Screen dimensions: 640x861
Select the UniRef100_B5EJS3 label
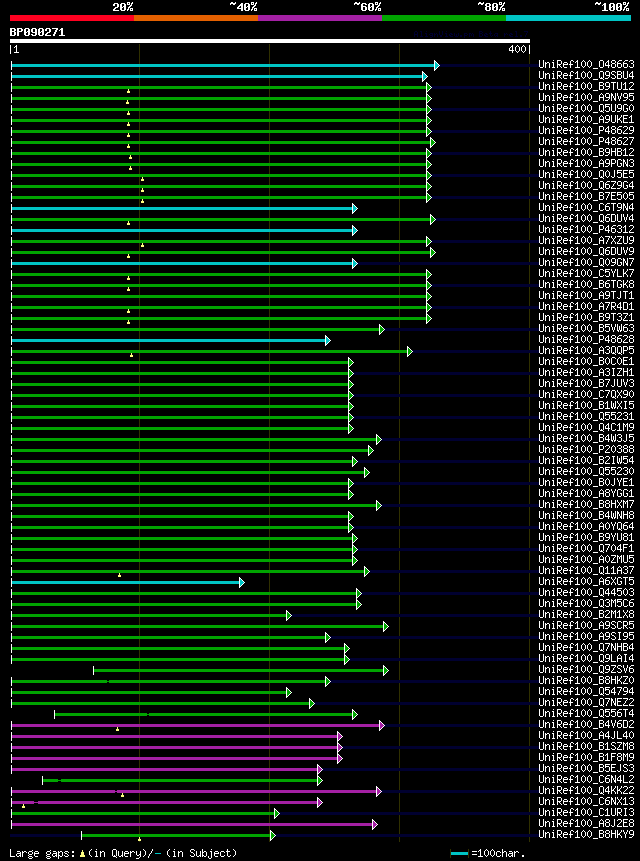pos(586,768)
